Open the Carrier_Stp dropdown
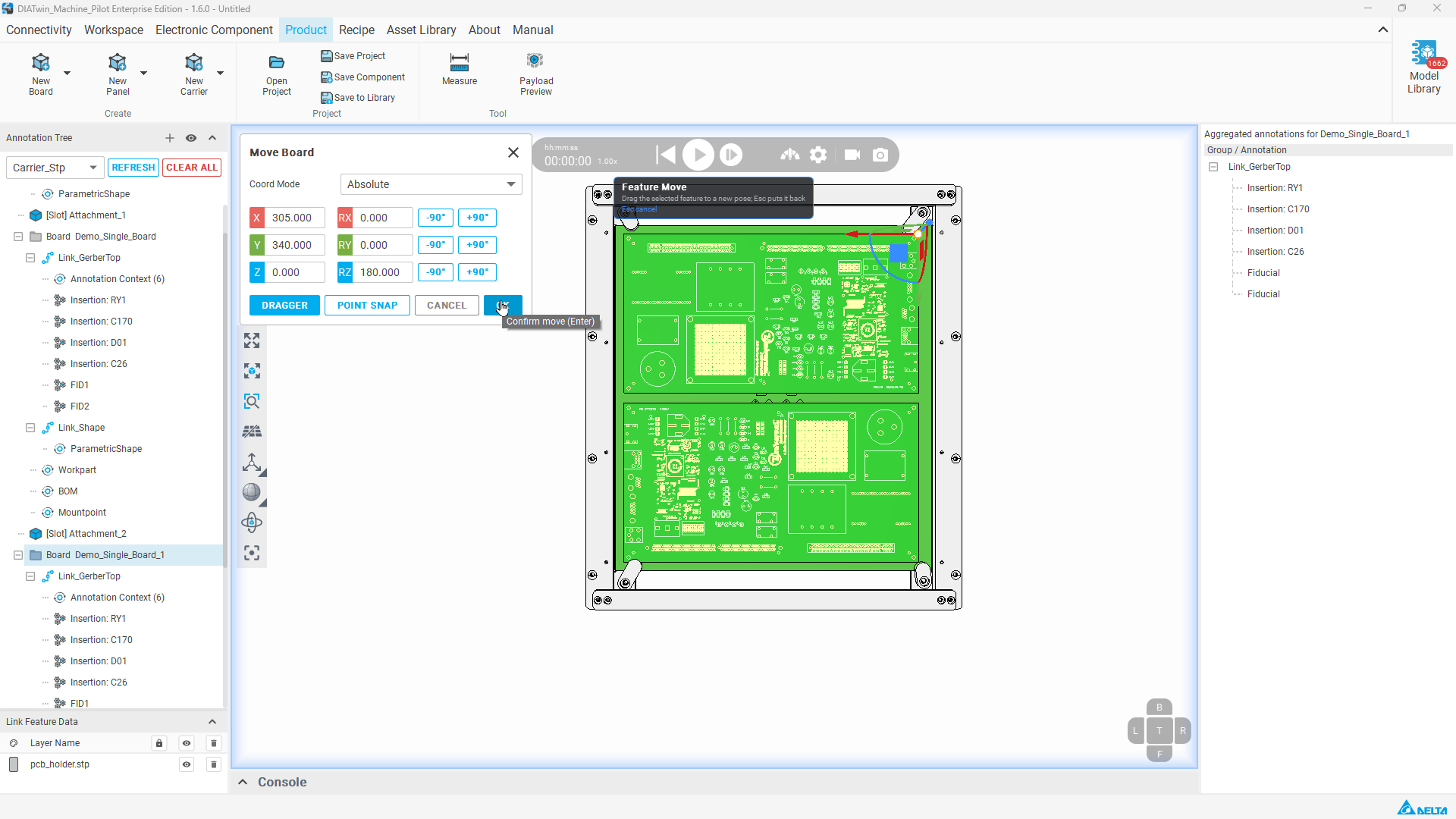1456x819 pixels. (55, 168)
